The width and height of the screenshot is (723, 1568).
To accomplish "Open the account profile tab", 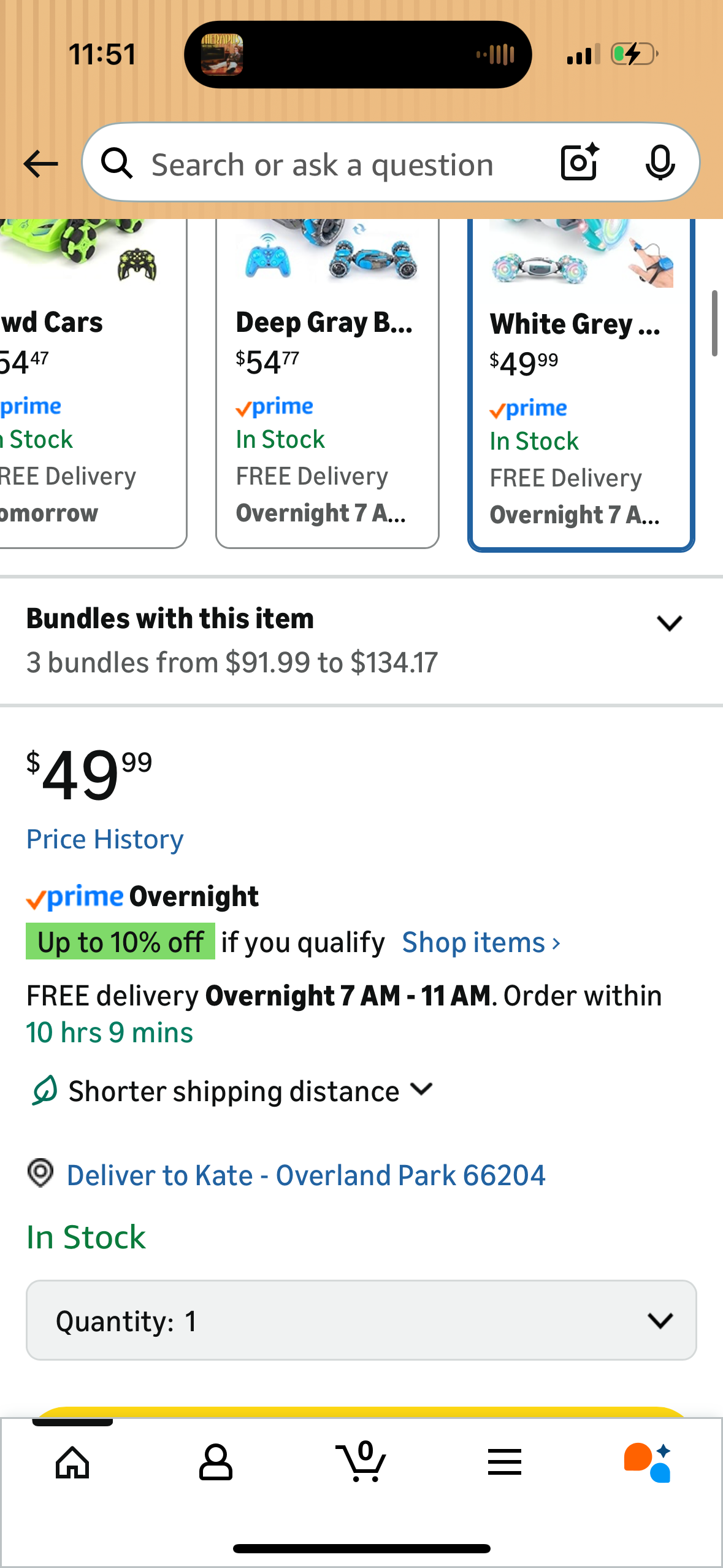I will (x=216, y=1462).
